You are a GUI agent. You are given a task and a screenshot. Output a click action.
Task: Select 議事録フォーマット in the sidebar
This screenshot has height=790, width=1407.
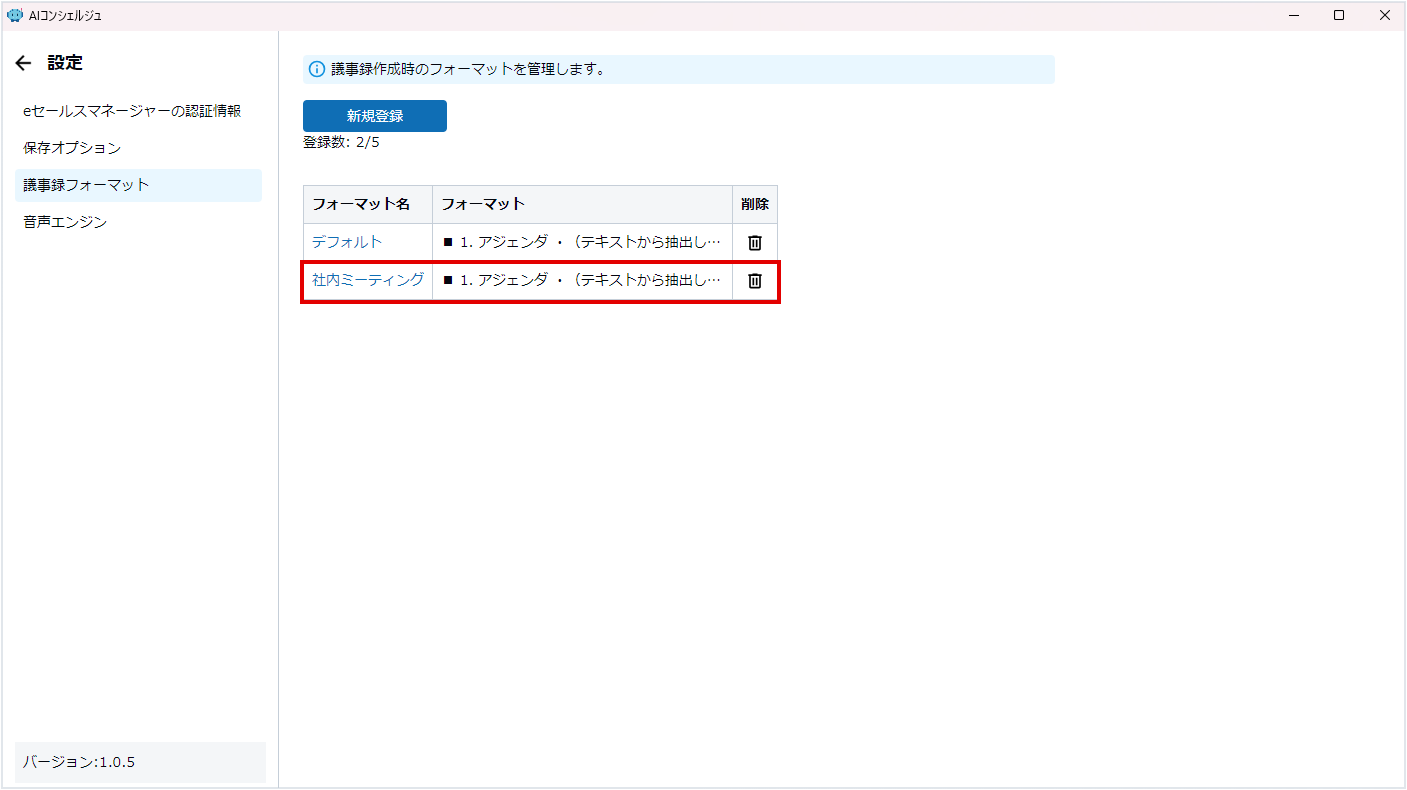(86, 185)
